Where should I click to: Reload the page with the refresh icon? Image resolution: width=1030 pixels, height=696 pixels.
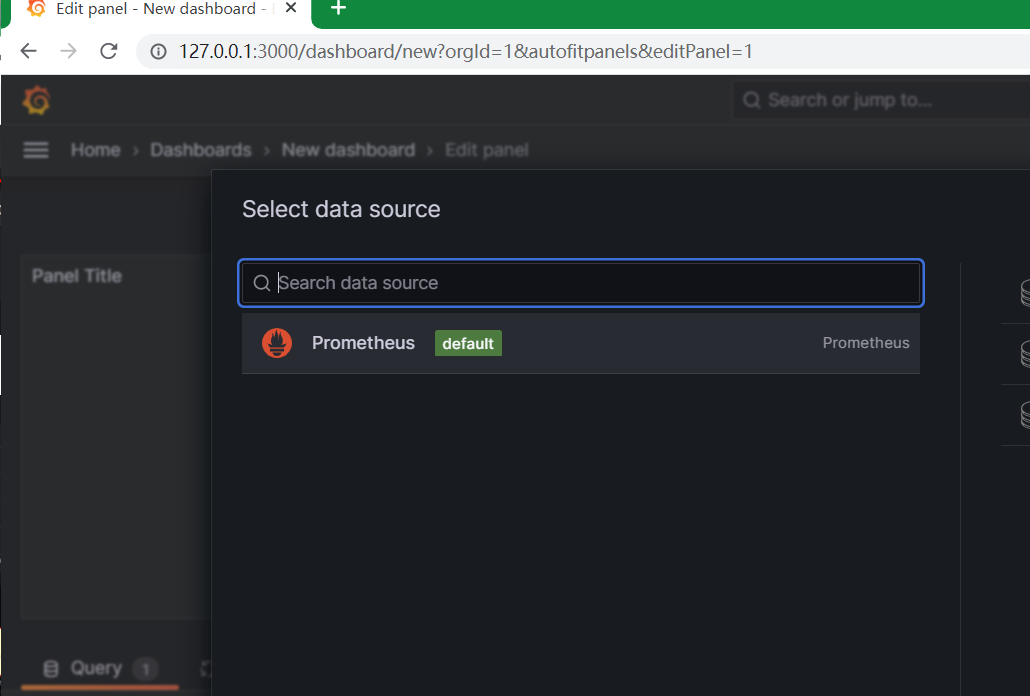click(109, 51)
